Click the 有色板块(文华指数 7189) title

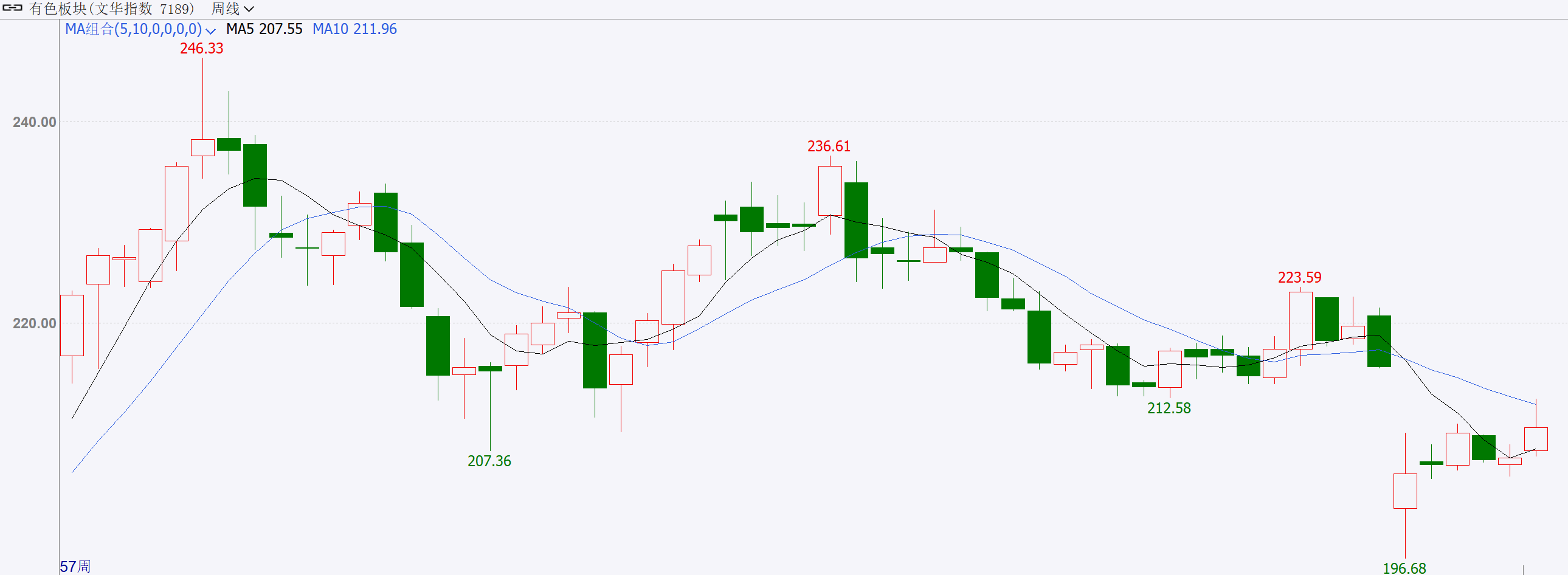click(x=111, y=9)
